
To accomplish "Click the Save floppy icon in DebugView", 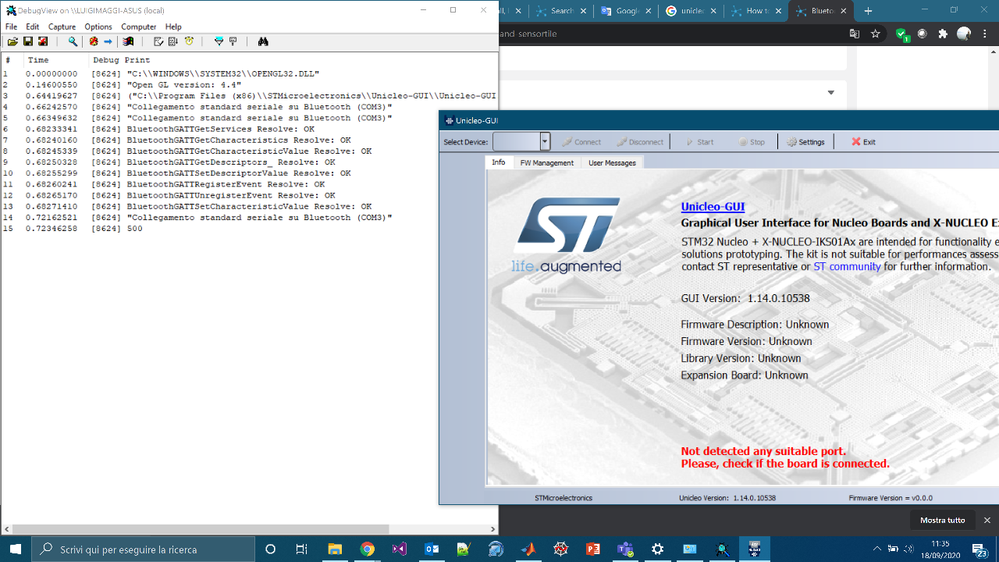I will [28, 41].
